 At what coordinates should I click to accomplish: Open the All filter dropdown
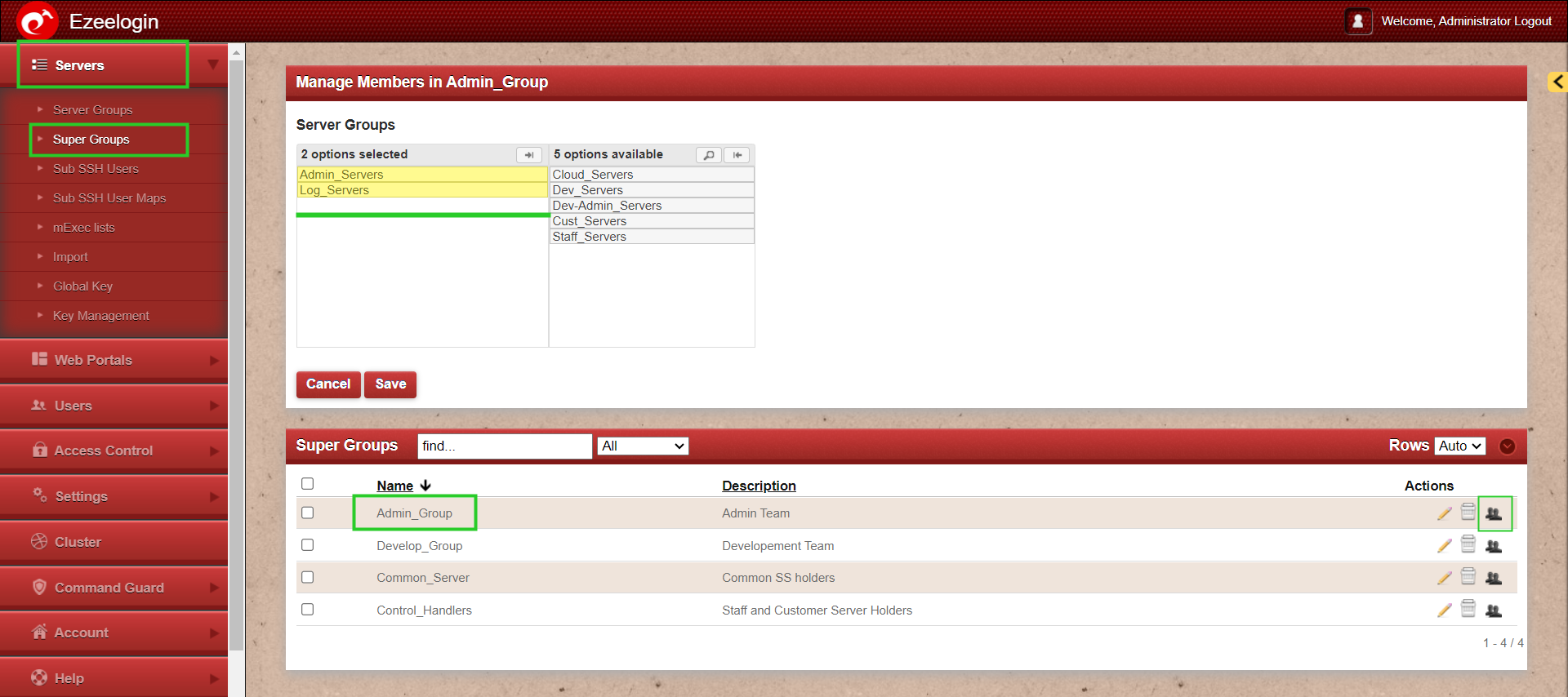[x=643, y=446]
